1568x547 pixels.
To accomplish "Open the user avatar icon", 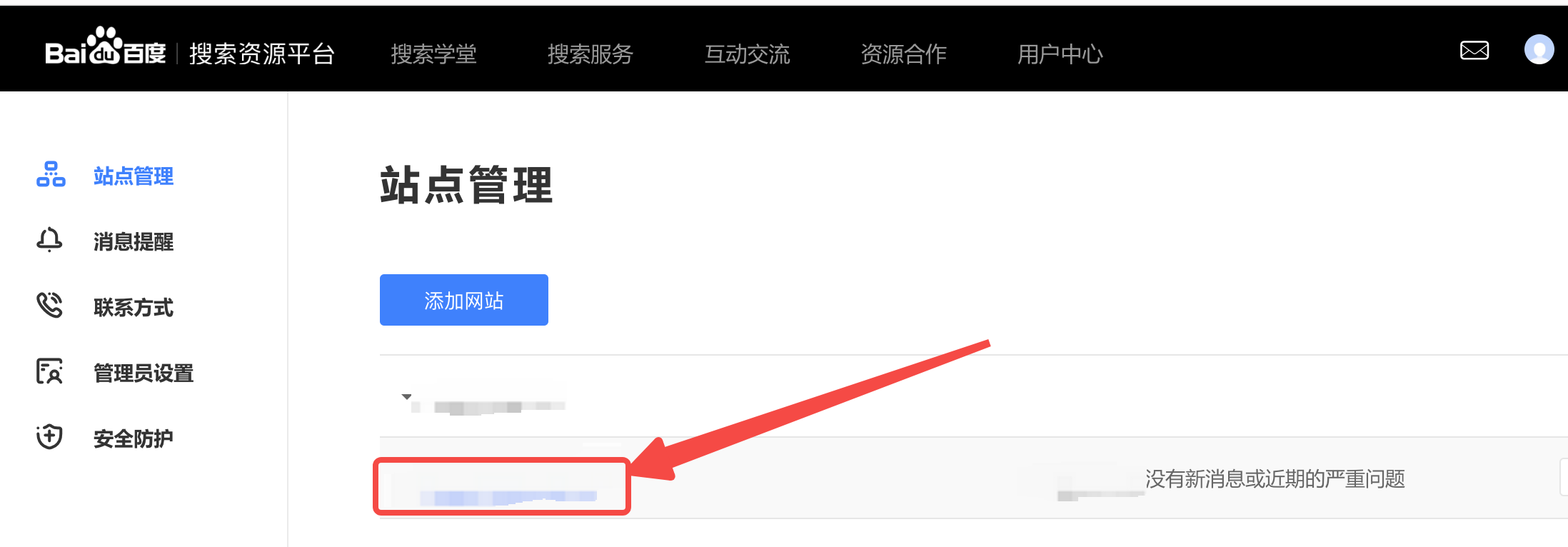I will pos(1539,49).
